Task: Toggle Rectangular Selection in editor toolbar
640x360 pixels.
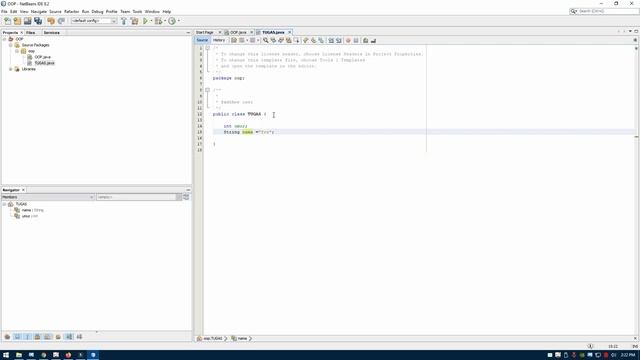Action: click(x=297, y=40)
